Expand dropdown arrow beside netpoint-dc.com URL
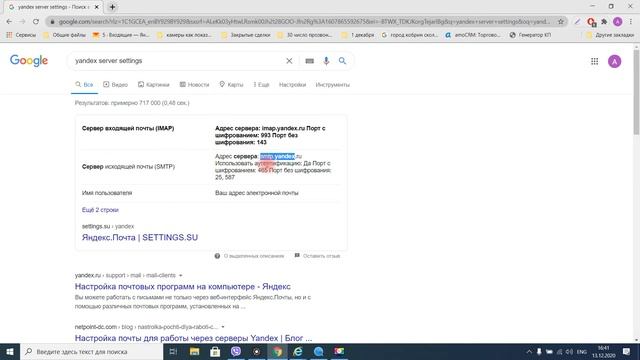Viewport: 640px width, 360px height. click(223, 327)
